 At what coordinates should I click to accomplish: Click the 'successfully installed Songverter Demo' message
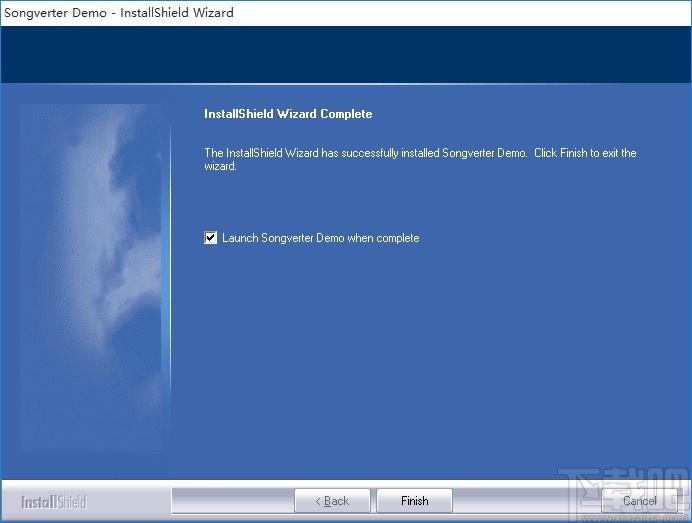tap(420, 159)
